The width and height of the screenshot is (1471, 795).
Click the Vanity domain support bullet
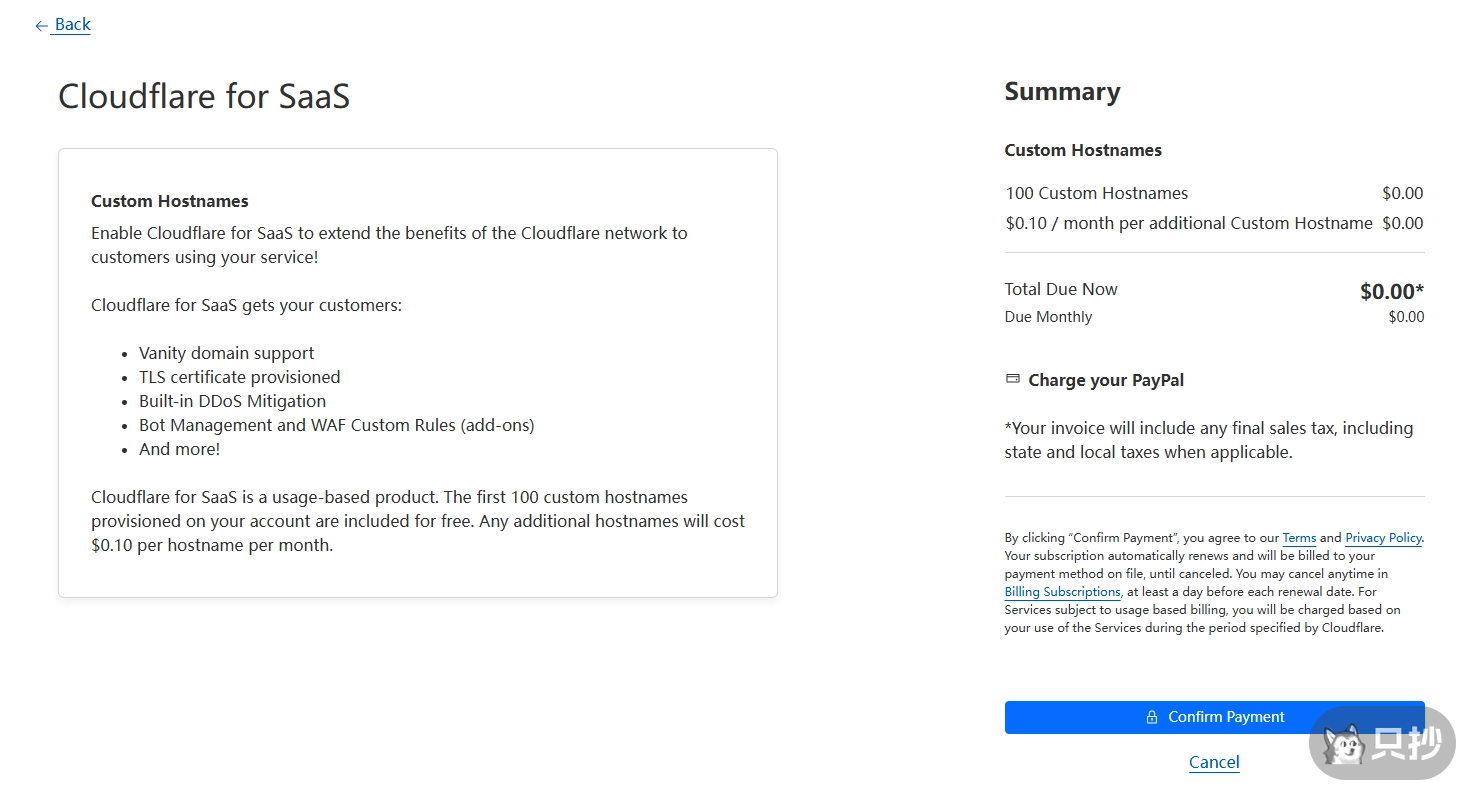226,353
